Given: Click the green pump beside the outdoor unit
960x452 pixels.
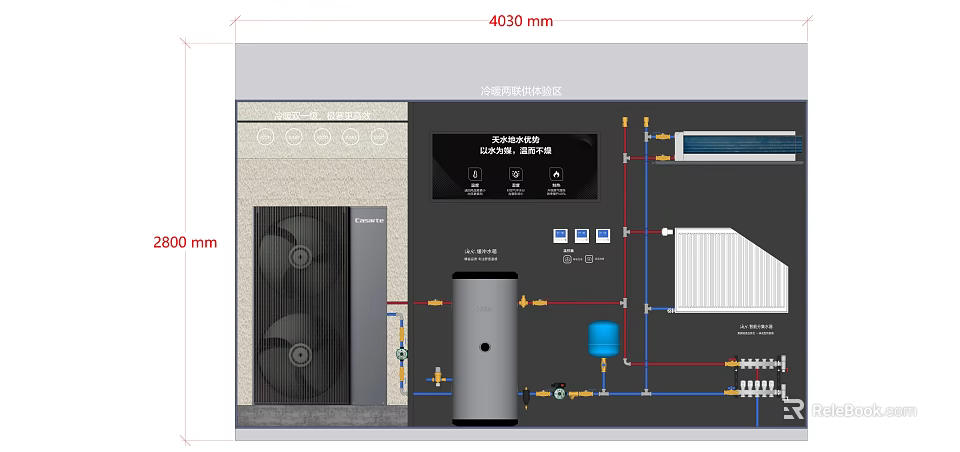Looking at the screenshot, I should (x=402, y=353).
